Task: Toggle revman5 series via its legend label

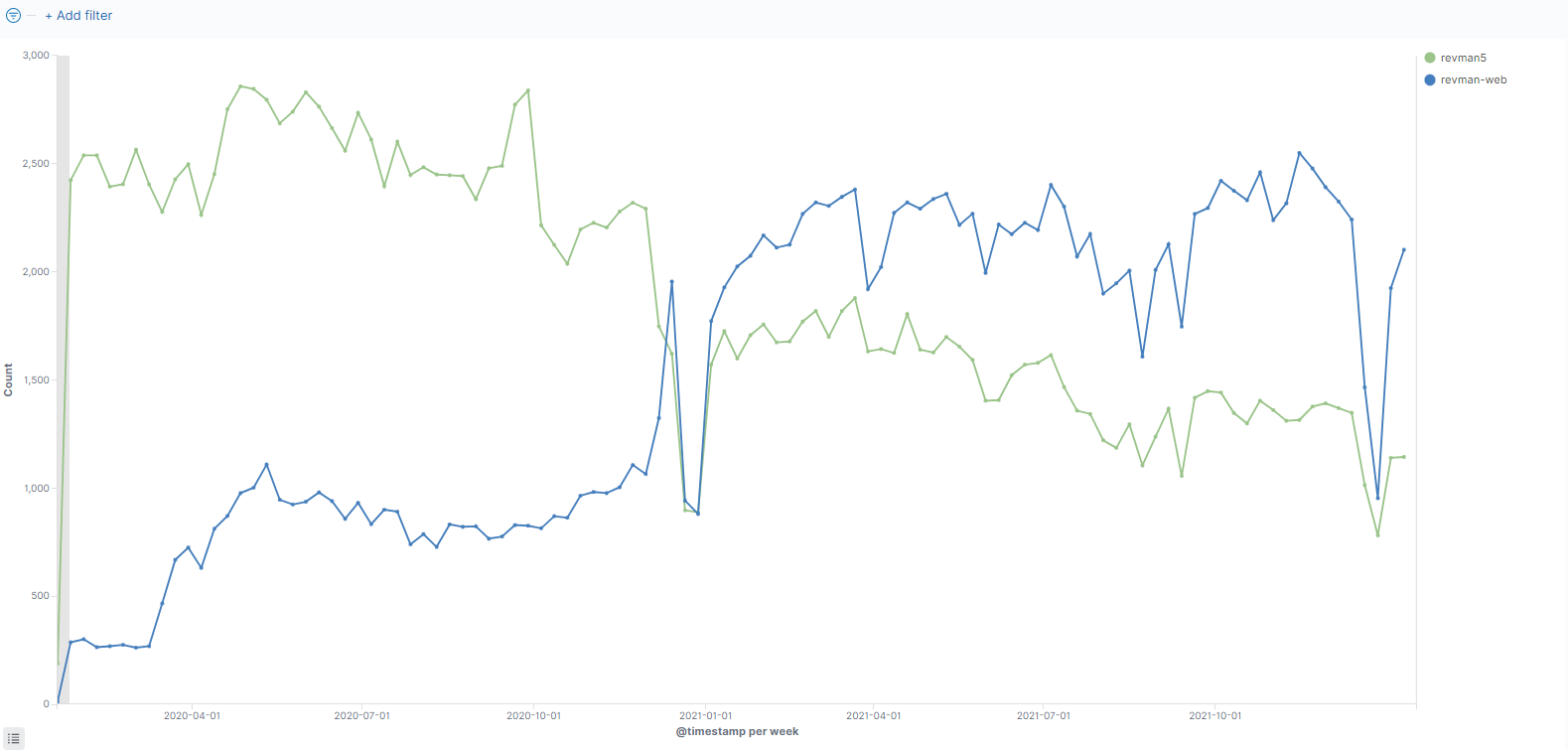Action: (x=1463, y=58)
